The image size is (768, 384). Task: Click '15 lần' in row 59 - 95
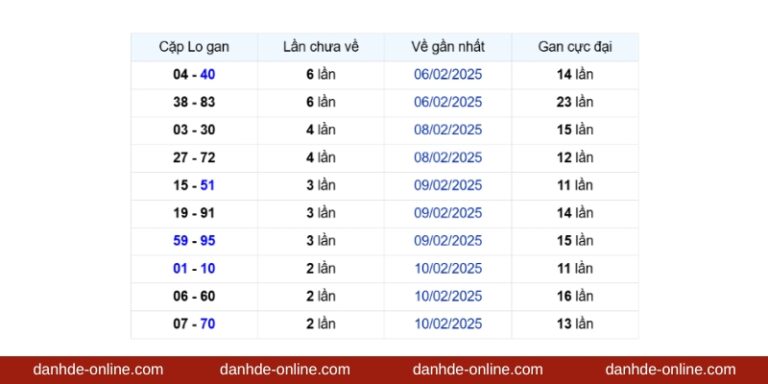[x=575, y=241]
